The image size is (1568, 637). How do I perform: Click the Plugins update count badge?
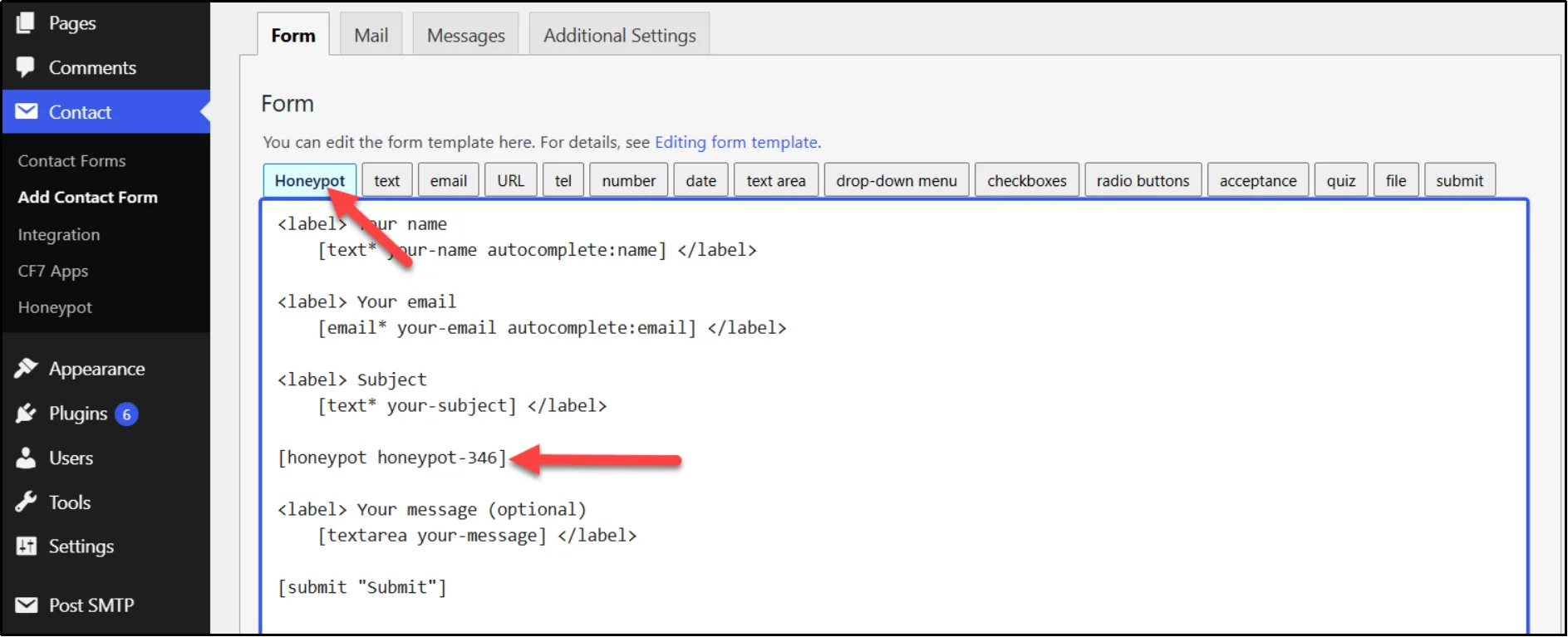coord(126,414)
